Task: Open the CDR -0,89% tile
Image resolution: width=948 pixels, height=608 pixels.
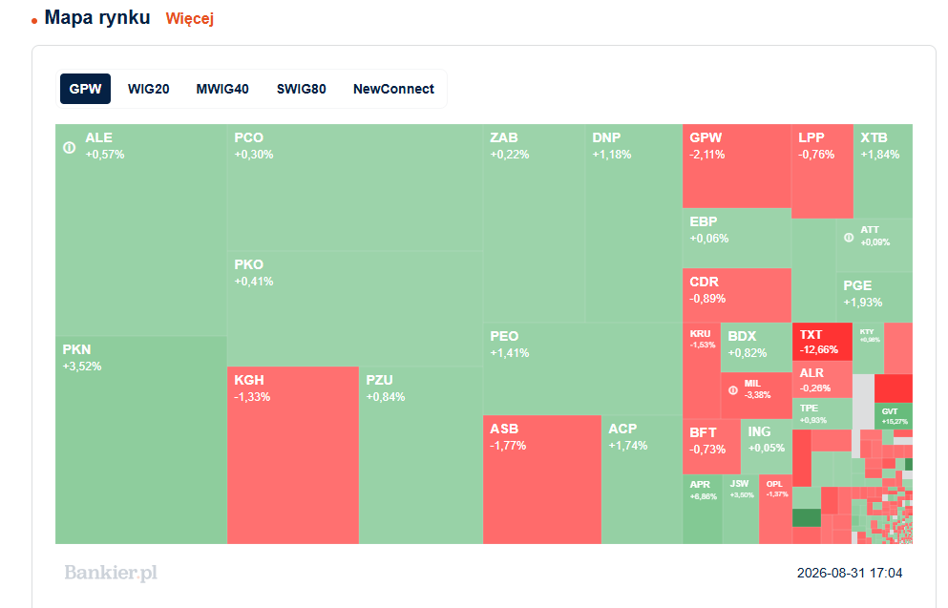Action: (x=737, y=295)
